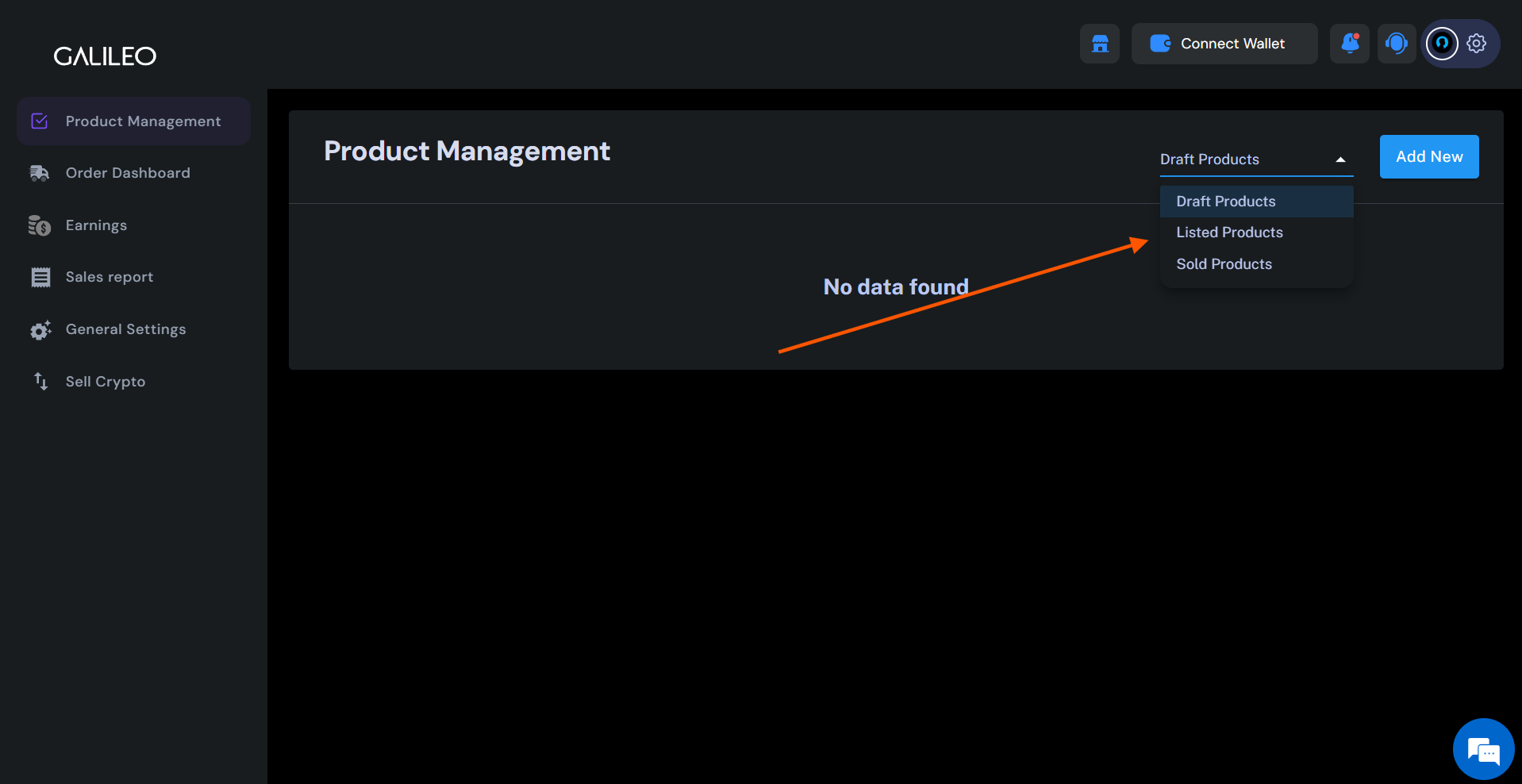Click the wallet icon in Connect Wallet
The height and width of the screenshot is (784, 1522).
click(x=1160, y=44)
